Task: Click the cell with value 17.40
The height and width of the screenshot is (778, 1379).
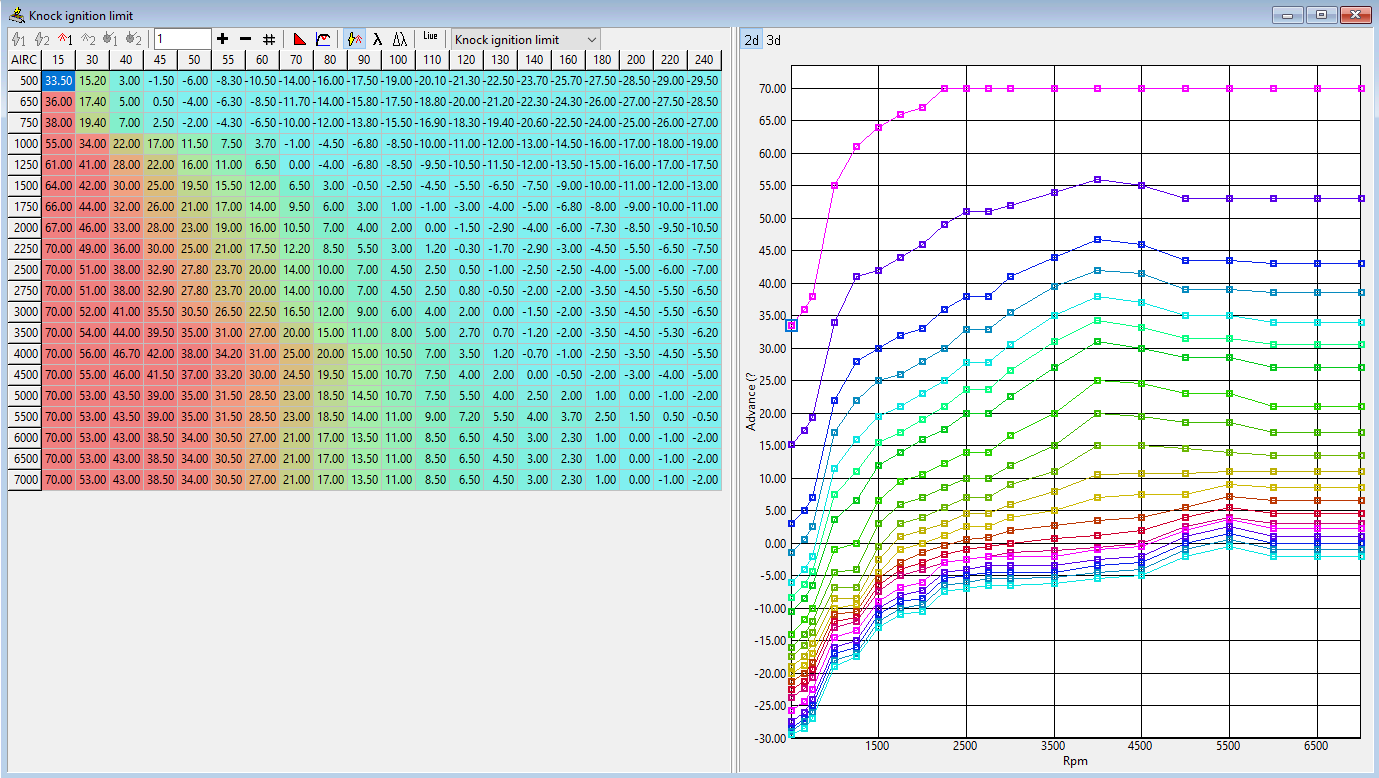Action: pyautogui.click(x=92, y=101)
